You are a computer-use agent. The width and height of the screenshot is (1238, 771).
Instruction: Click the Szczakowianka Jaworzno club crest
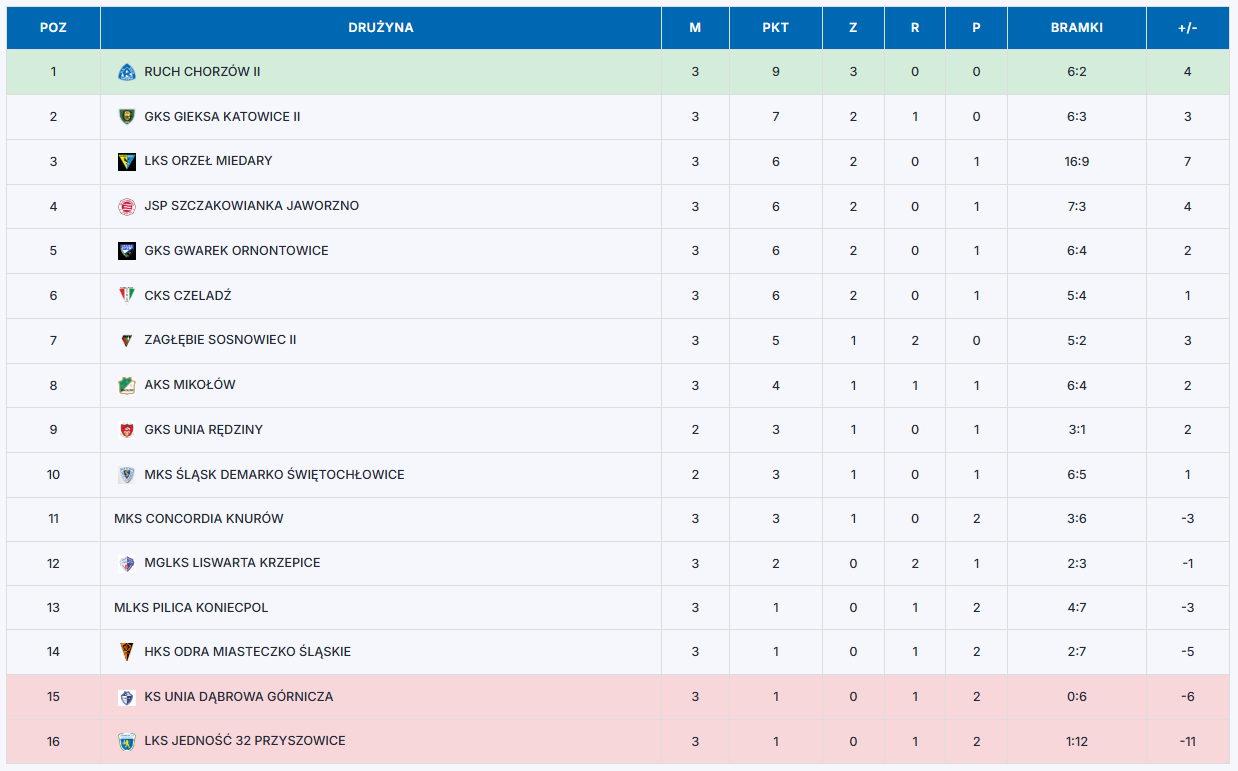click(126, 206)
